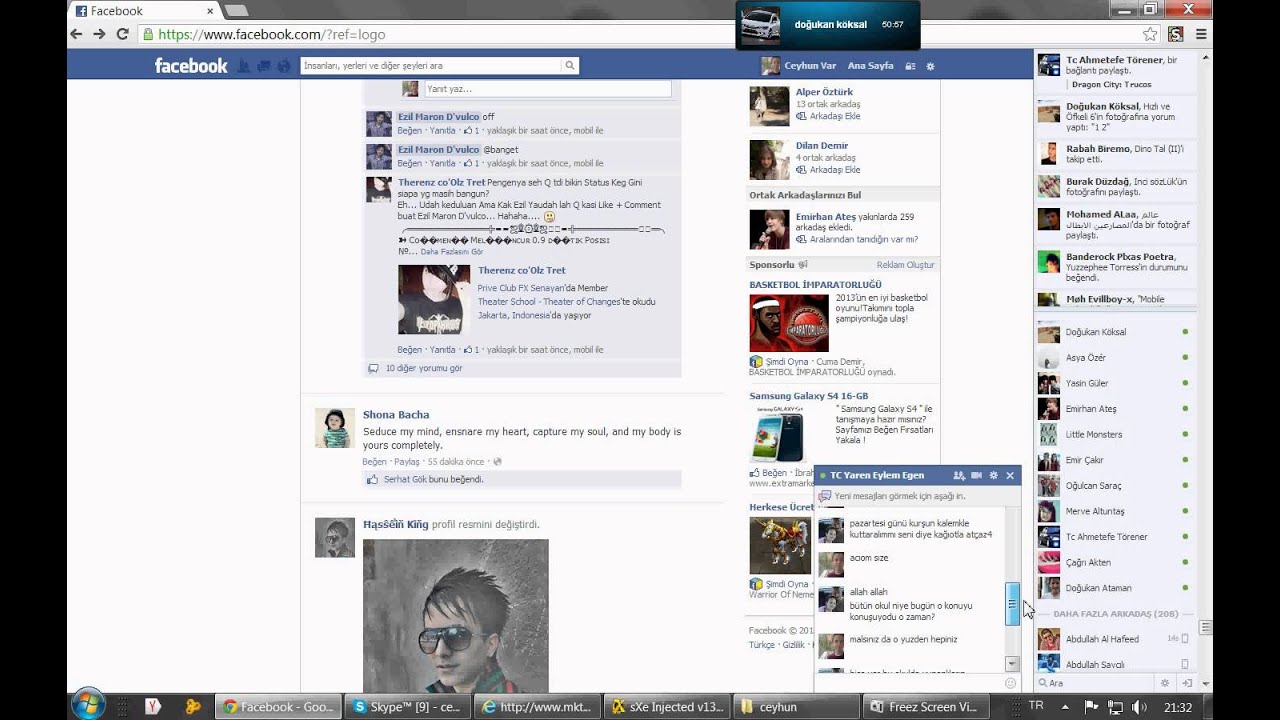
Task: Open the Action Center flag icon
Action: point(1093,706)
